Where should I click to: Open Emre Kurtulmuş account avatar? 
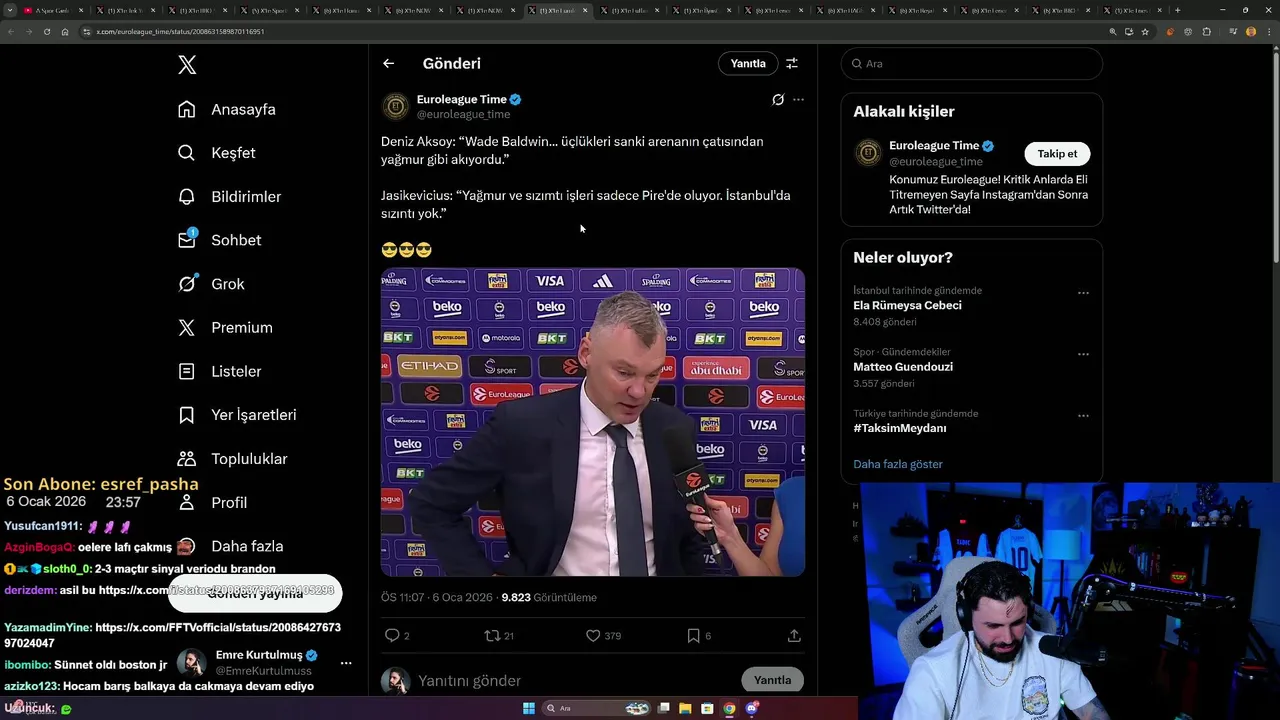(x=192, y=662)
